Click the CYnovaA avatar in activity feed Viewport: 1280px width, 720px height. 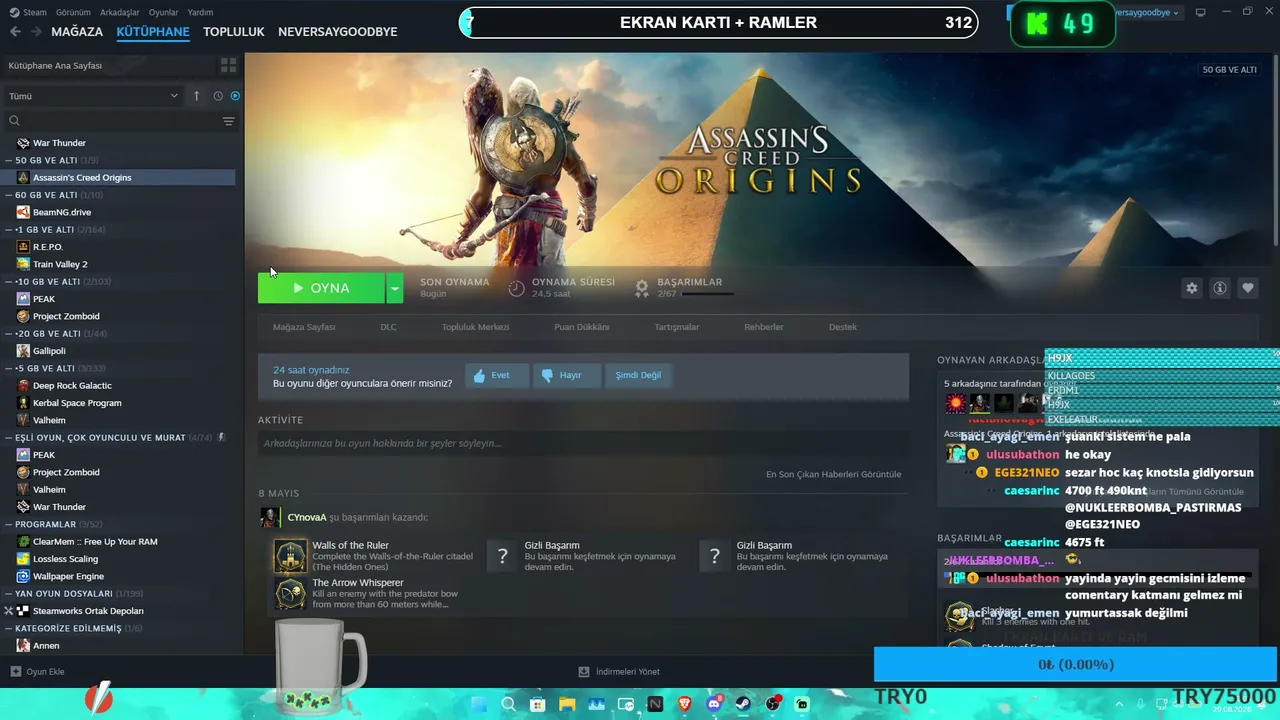269,517
